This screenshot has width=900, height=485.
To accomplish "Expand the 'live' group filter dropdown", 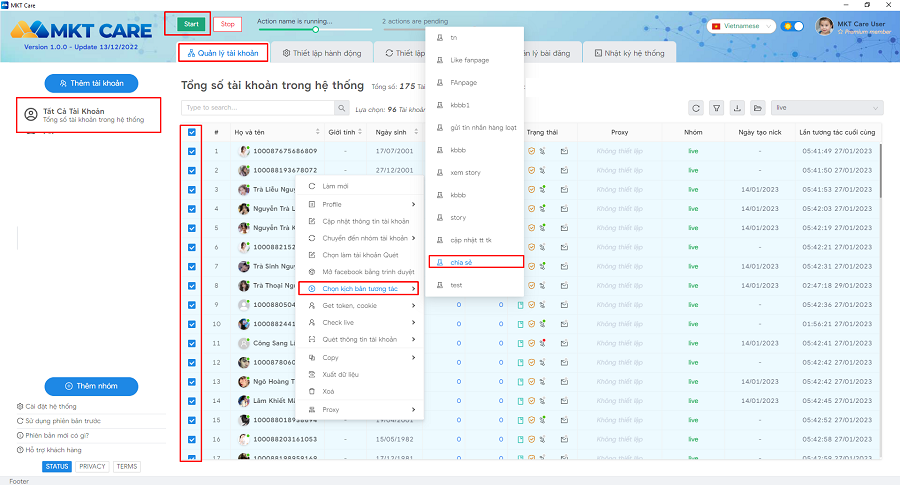I will (828, 108).
